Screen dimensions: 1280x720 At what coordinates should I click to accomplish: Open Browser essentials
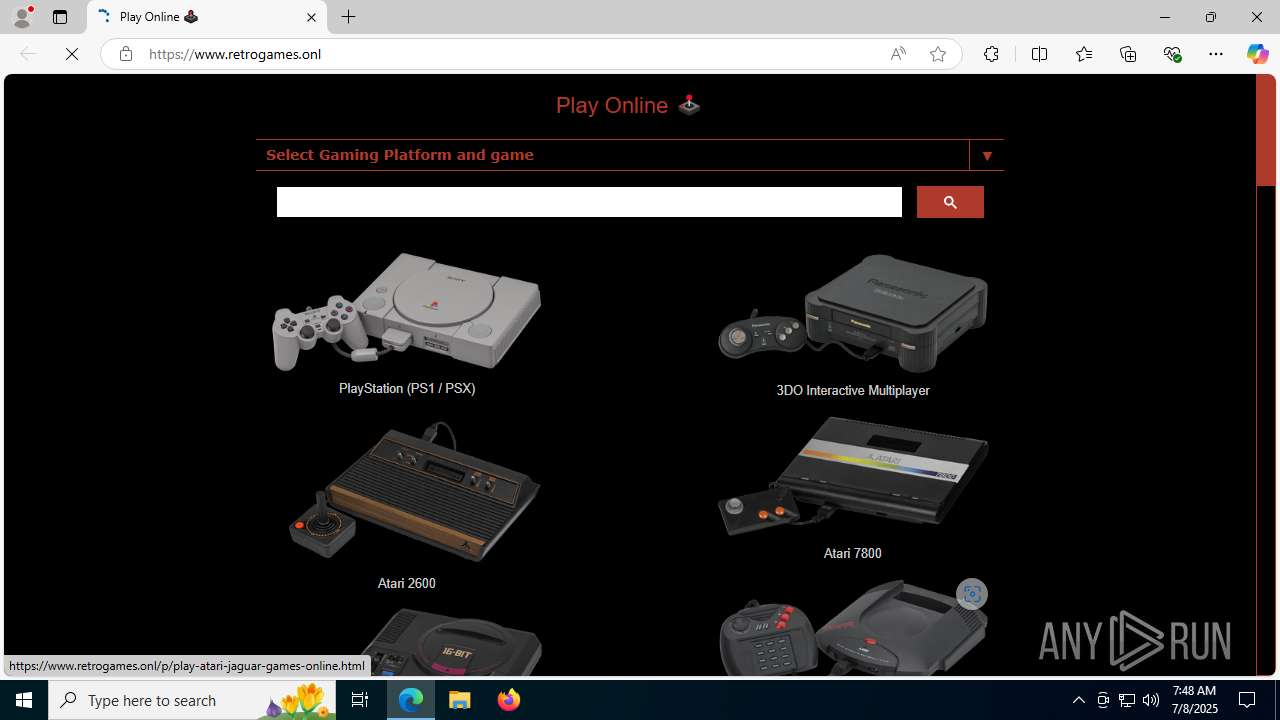point(1172,54)
